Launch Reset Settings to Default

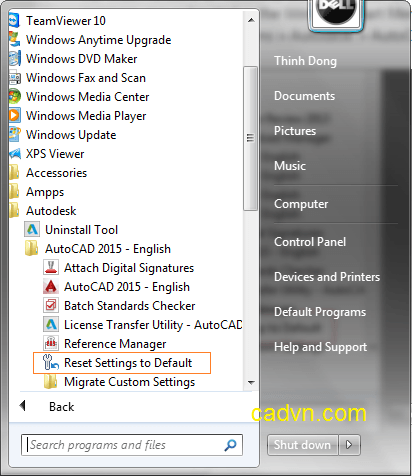click(x=128, y=363)
